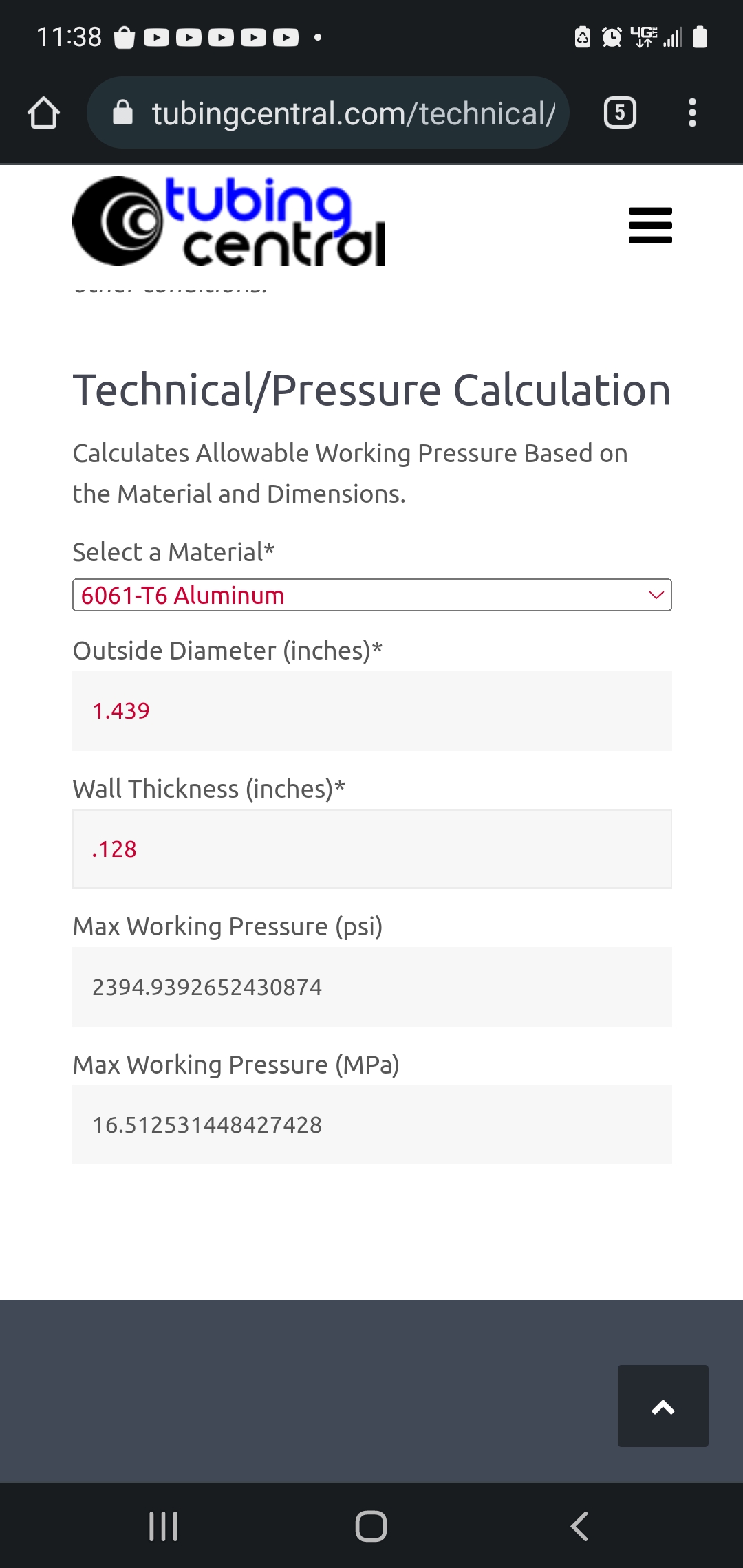743x1568 pixels.
Task: Tap the first YouTube notification icon
Action: click(x=156, y=37)
